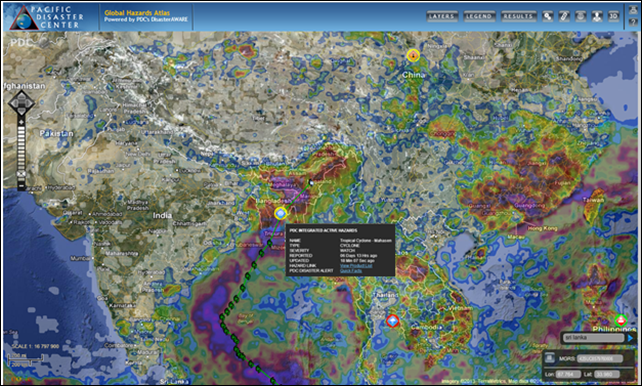
Task: Click the user profile icon
Action: click(597, 16)
